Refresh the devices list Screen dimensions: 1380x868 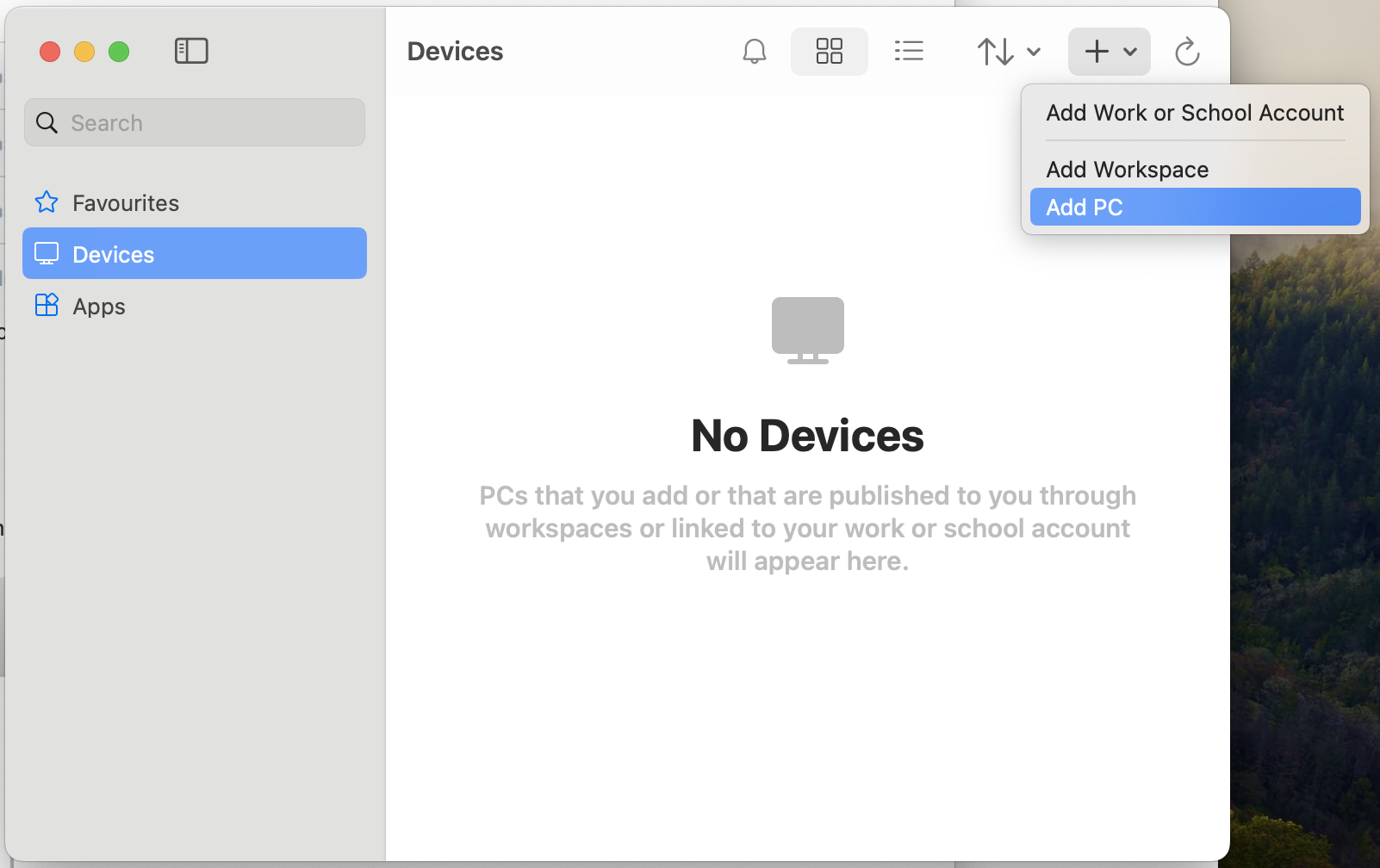(1187, 52)
